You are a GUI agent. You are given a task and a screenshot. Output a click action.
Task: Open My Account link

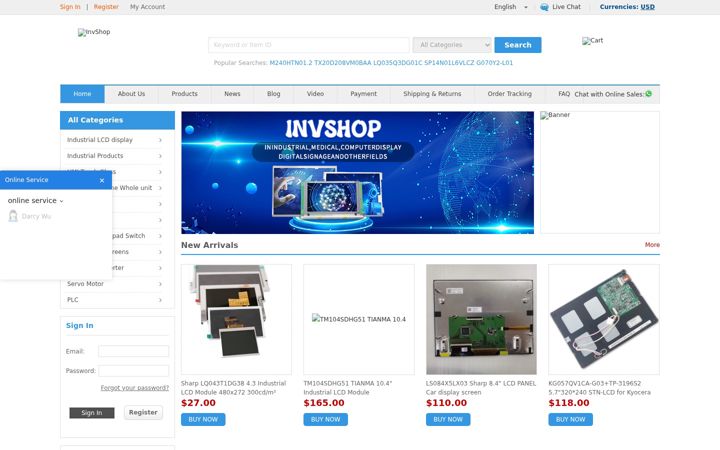147,7
